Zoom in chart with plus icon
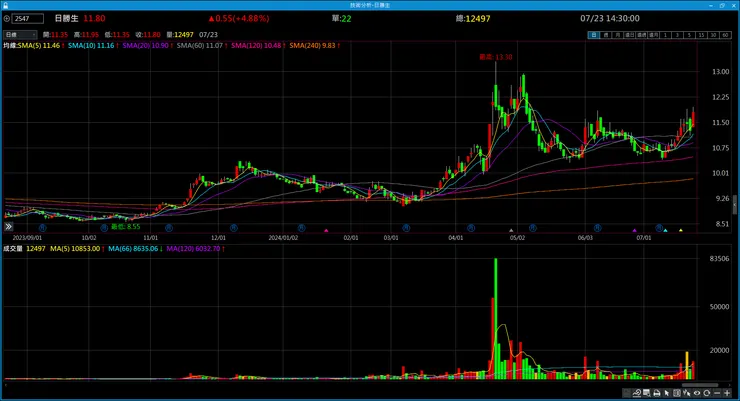This screenshot has width=740, height=401. (x=727, y=393)
